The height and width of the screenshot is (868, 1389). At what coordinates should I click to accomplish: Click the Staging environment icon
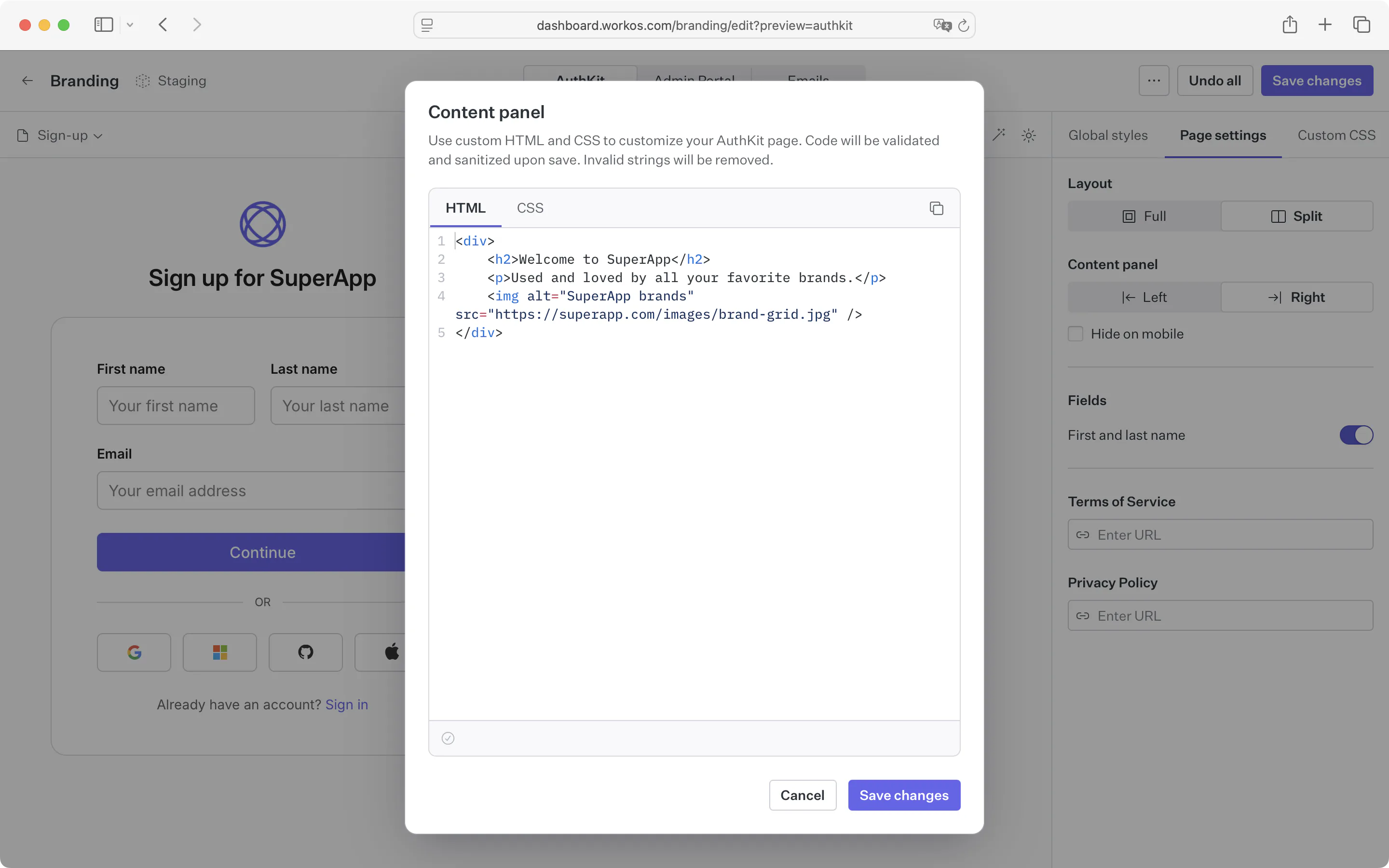[x=142, y=81]
